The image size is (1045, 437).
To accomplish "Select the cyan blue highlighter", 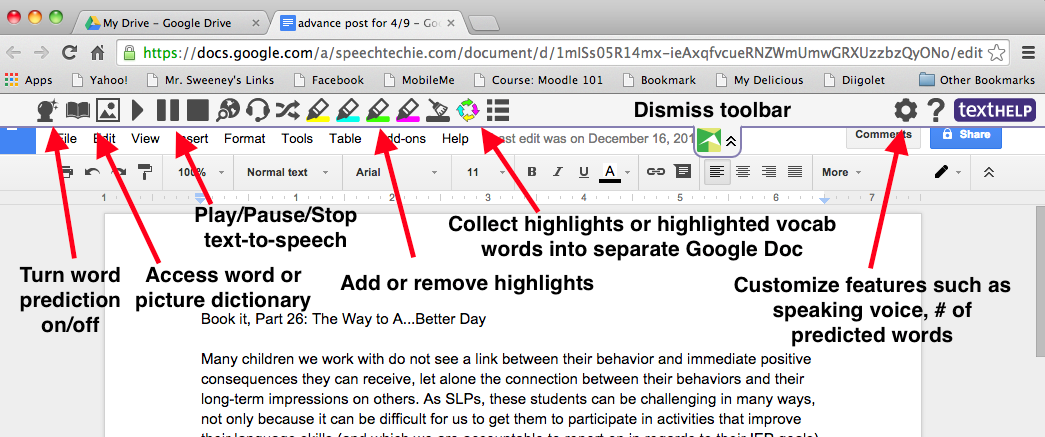I will click(347, 111).
